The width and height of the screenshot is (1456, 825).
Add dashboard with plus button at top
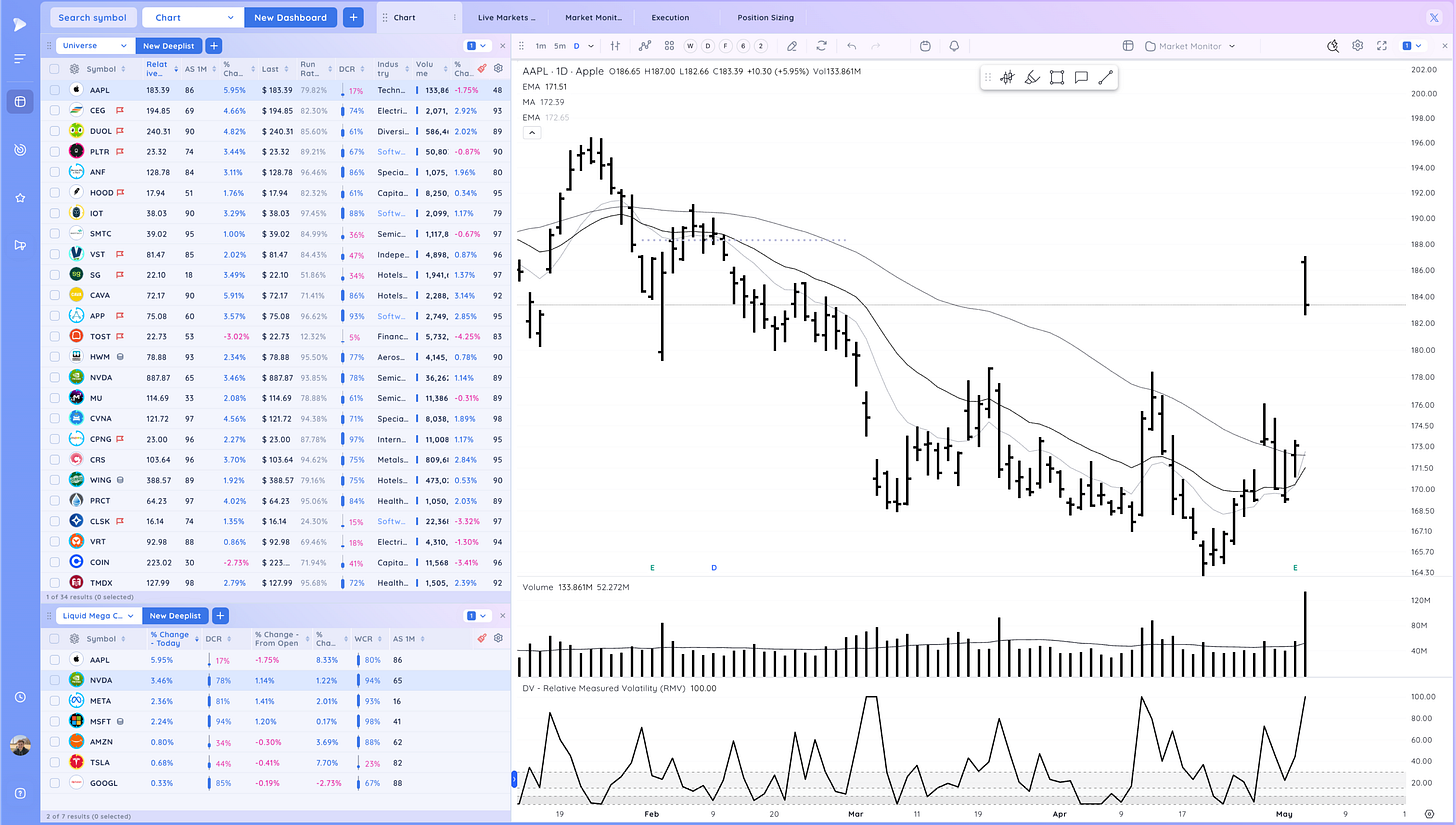coord(353,17)
